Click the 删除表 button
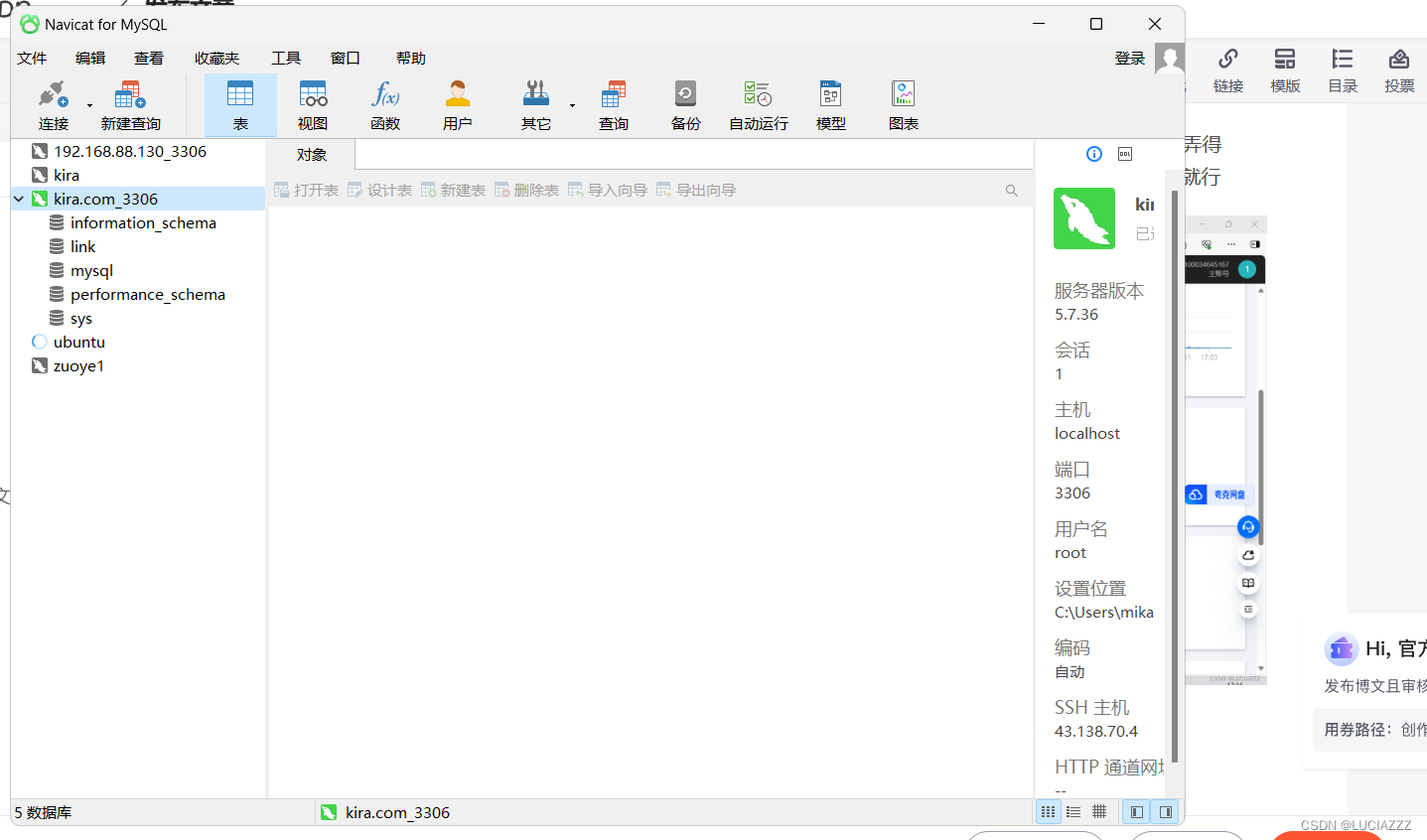This screenshot has height=840, width=1427. pyautogui.click(x=527, y=190)
